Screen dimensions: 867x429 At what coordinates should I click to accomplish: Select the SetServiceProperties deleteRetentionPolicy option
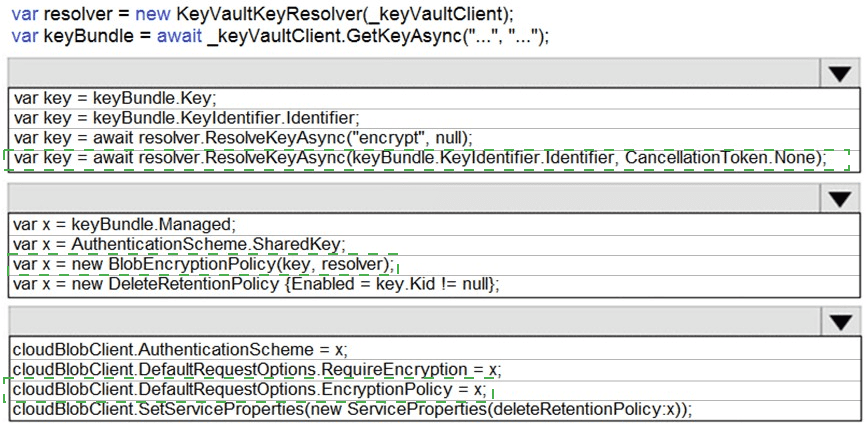(x=351, y=409)
